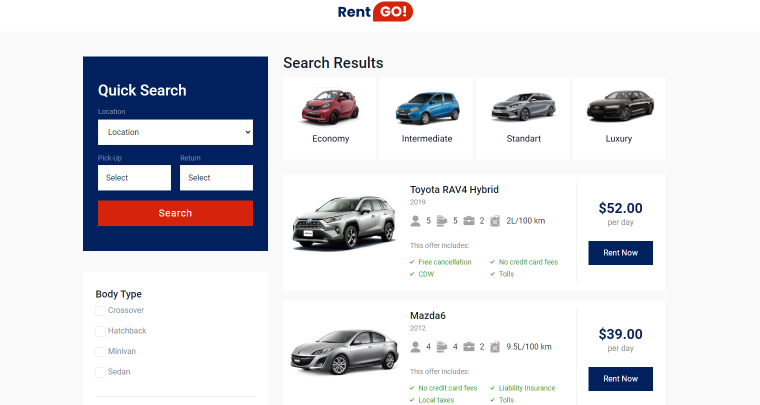This screenshot has height=405, width=760.
Task: Click the $39.00 price
Action: (x=620, y=334)
